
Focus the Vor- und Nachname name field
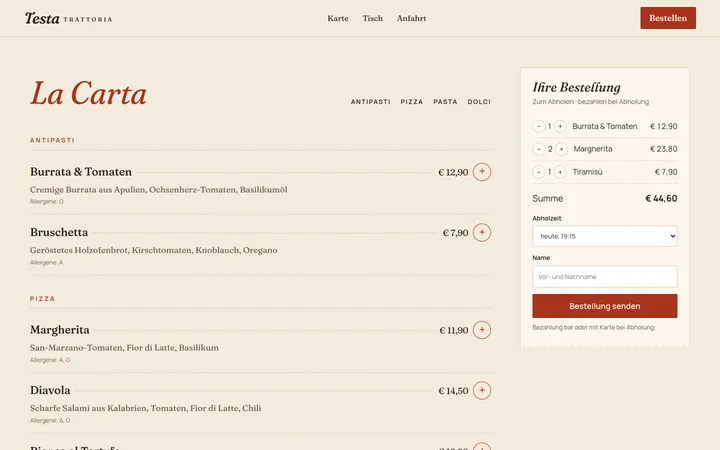(605, 276)
